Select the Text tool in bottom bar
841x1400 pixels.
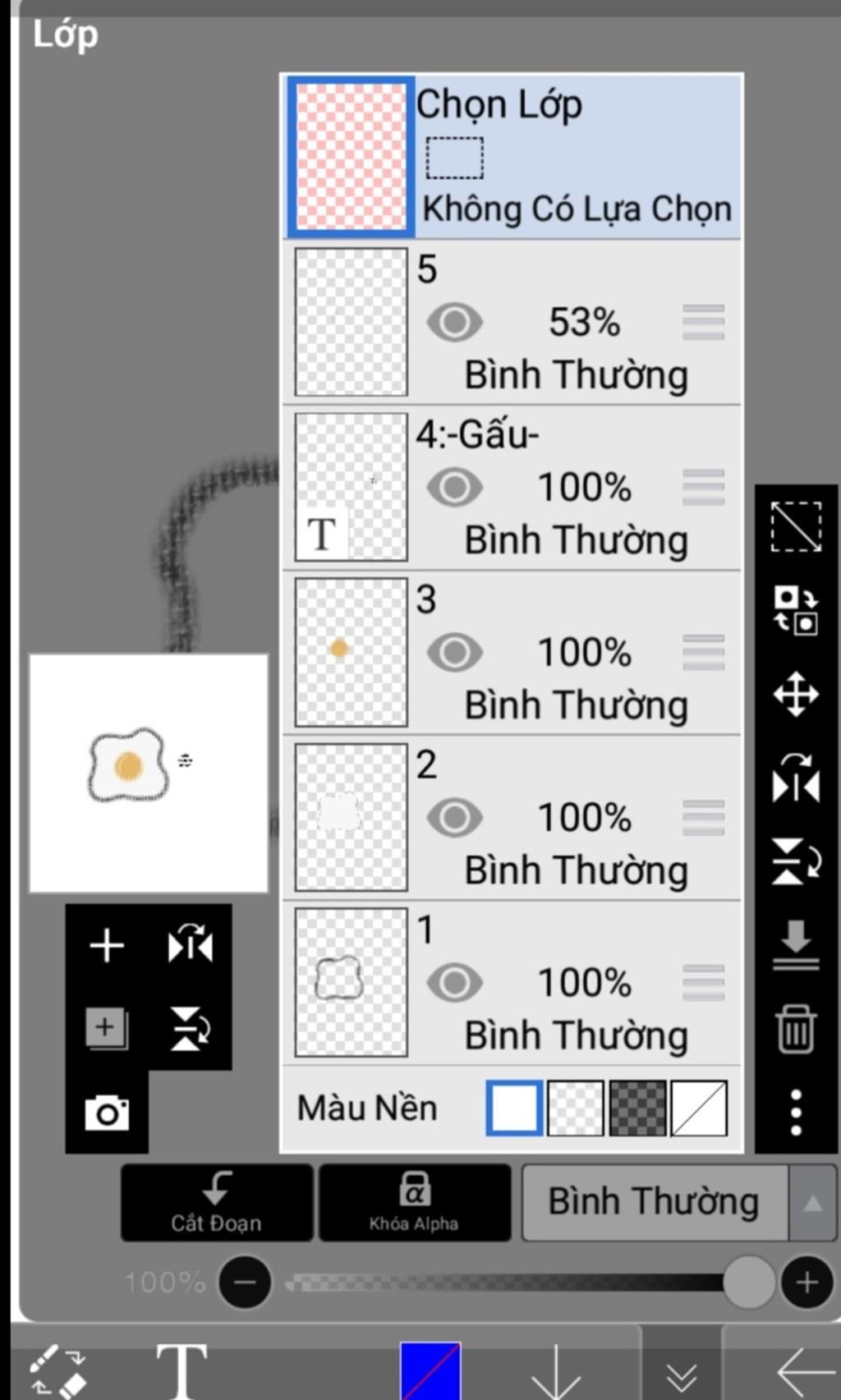click(182, 1370)
